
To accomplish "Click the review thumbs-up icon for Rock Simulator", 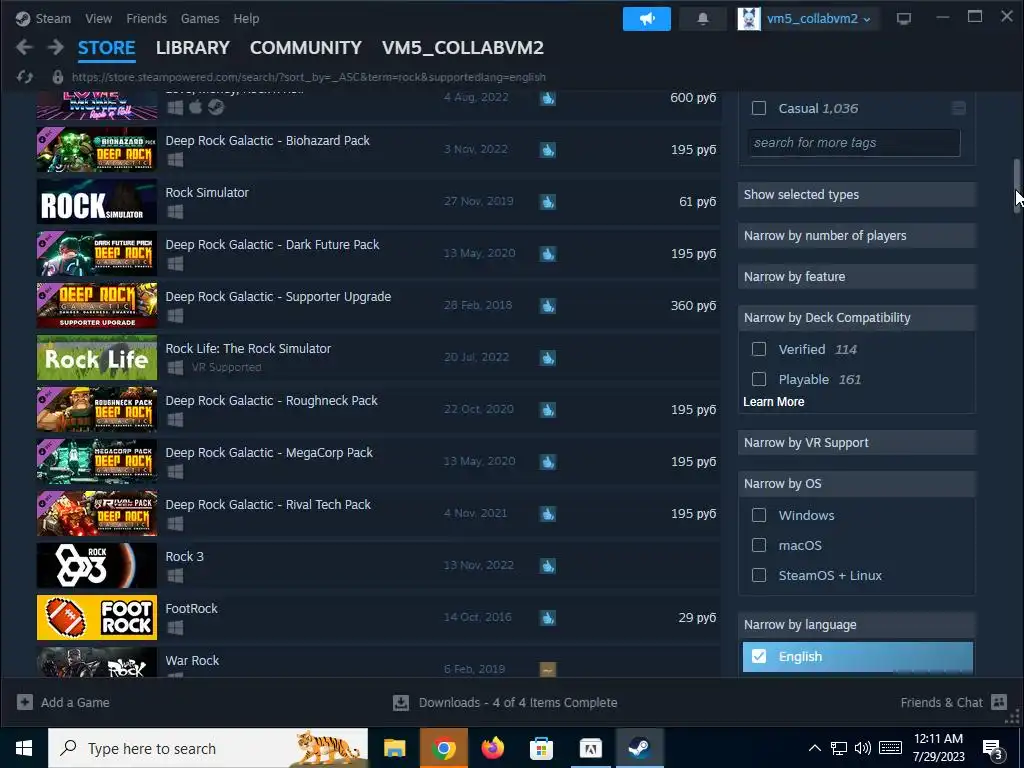I will point(548,202).
